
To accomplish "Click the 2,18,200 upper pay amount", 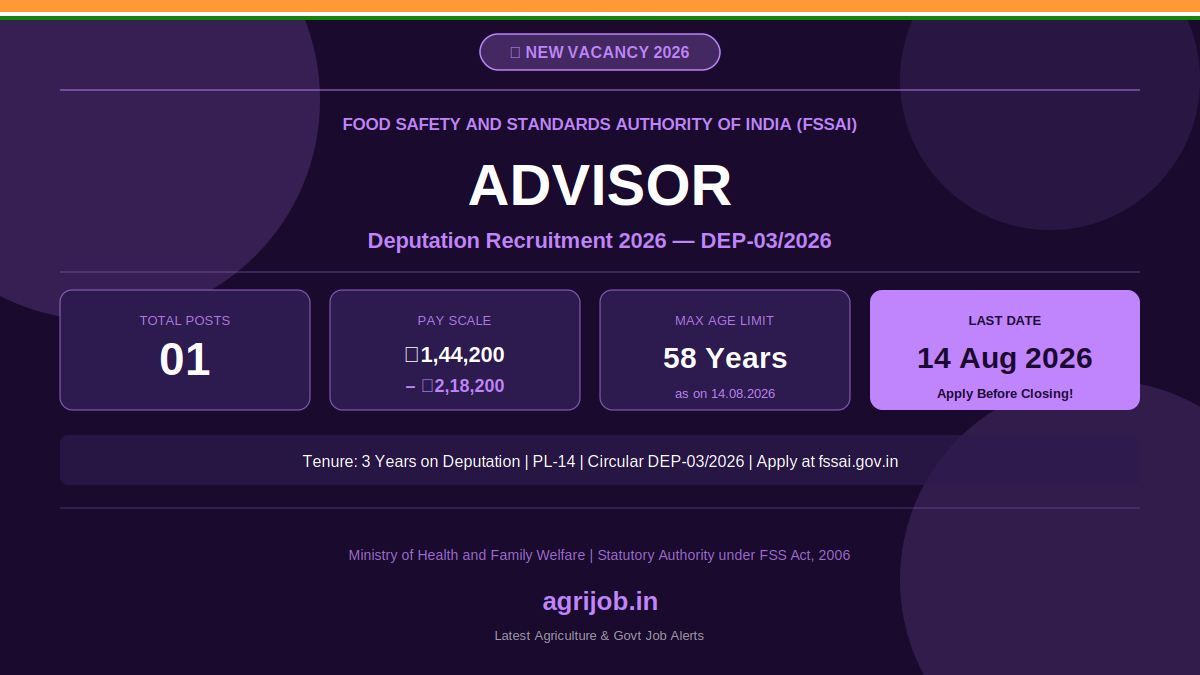I will coord(455,386).
